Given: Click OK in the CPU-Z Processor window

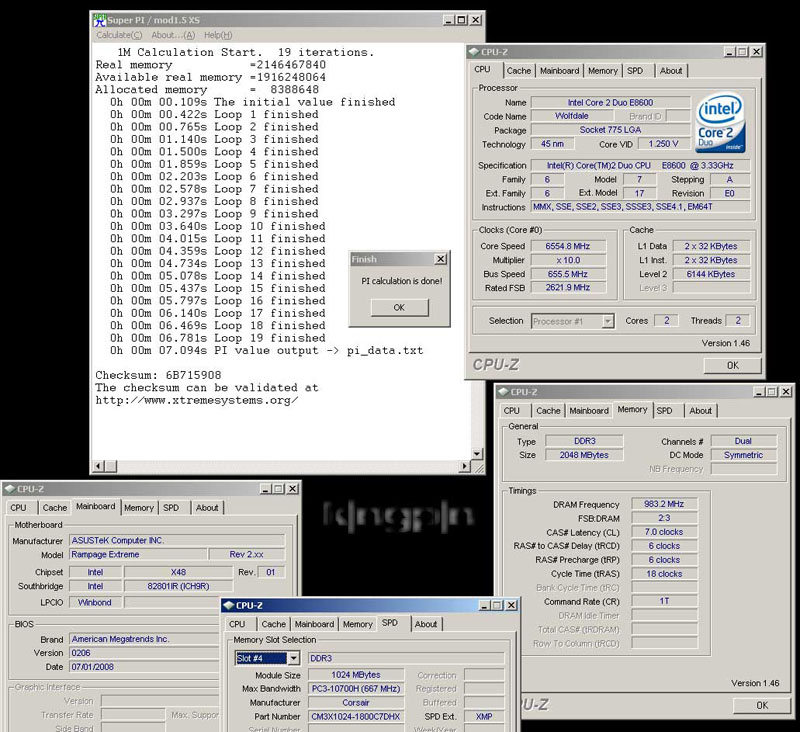Looking at the screenshot, I should [x=731, y=365].
